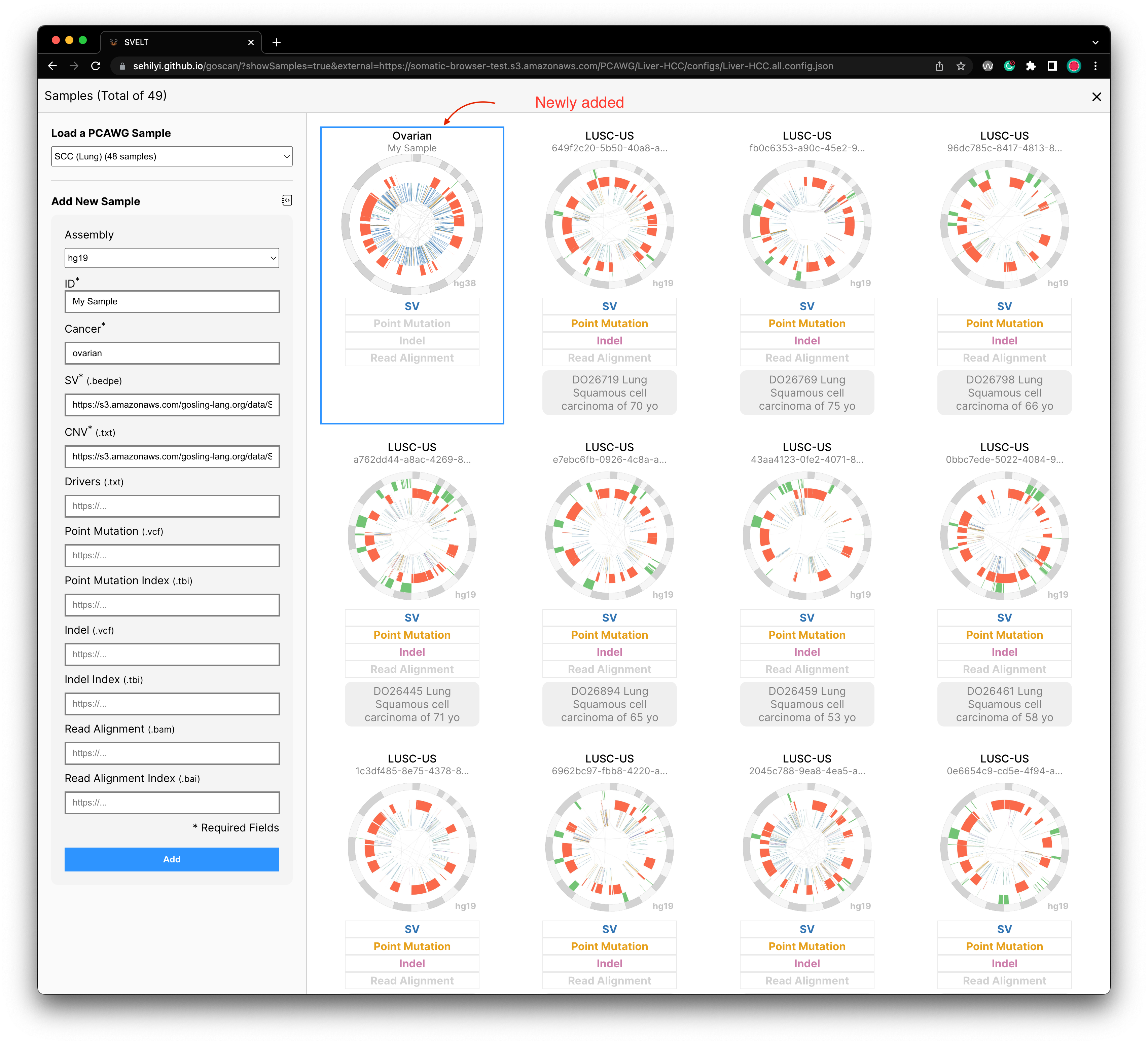
Task: Open the Assembly hg19 dropdown
Action: pos(172,258)
